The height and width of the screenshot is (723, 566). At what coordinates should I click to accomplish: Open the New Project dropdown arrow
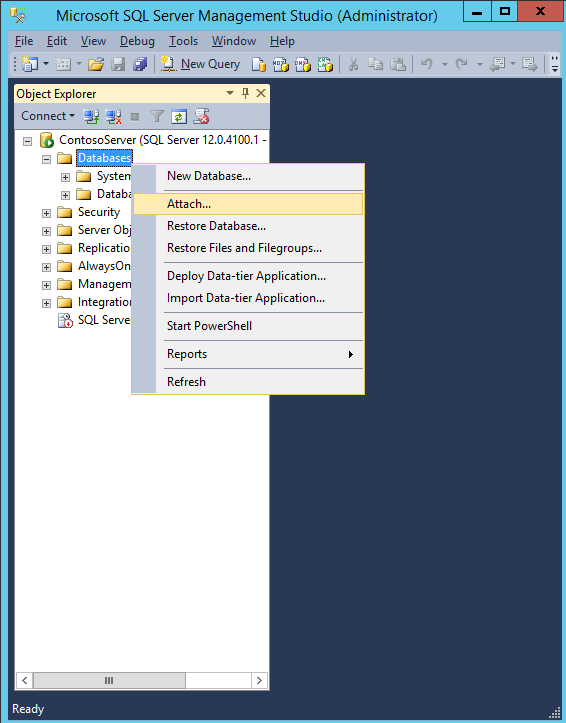46,64
